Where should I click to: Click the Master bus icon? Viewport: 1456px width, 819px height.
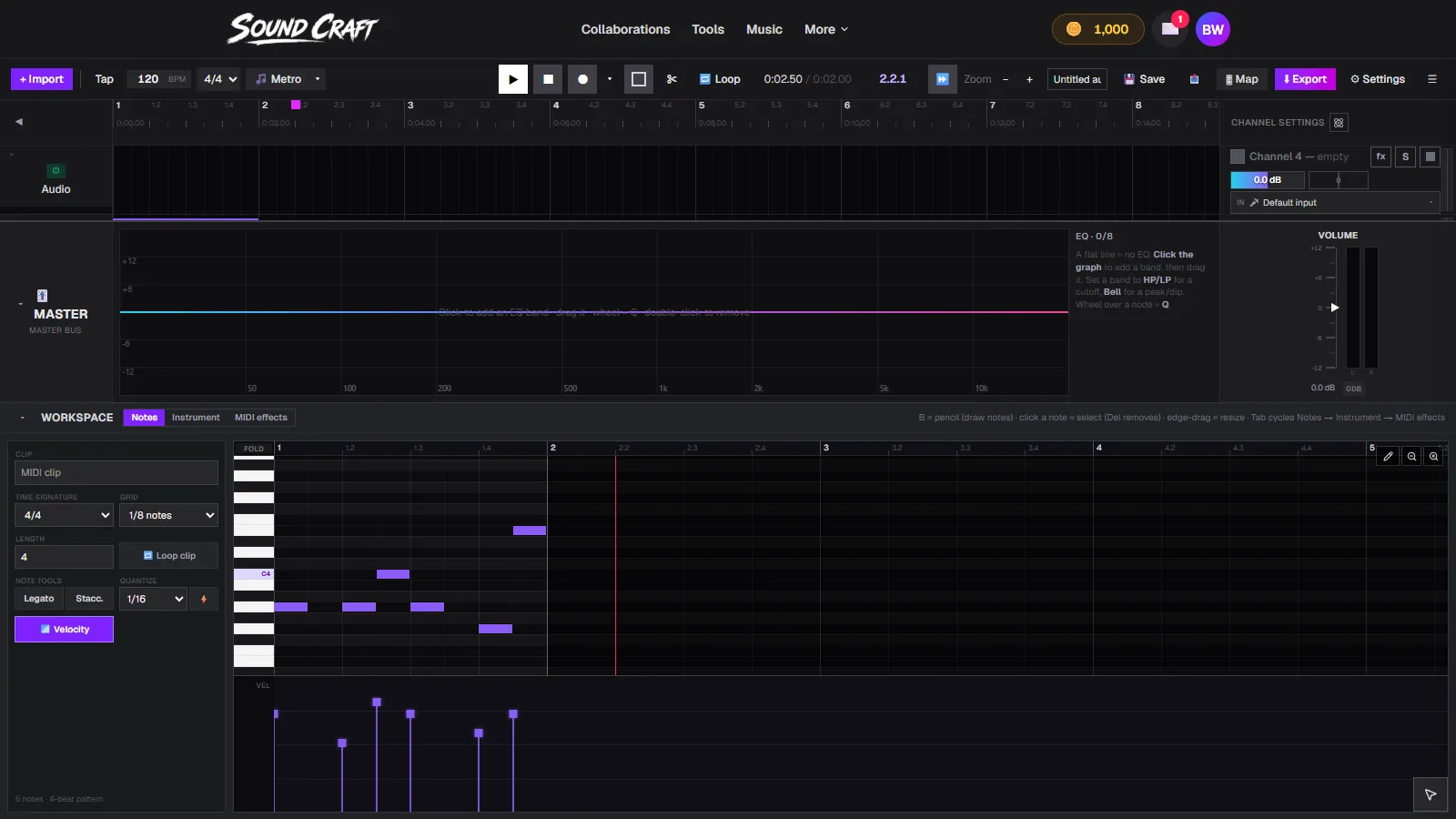(x=42, y=296)
